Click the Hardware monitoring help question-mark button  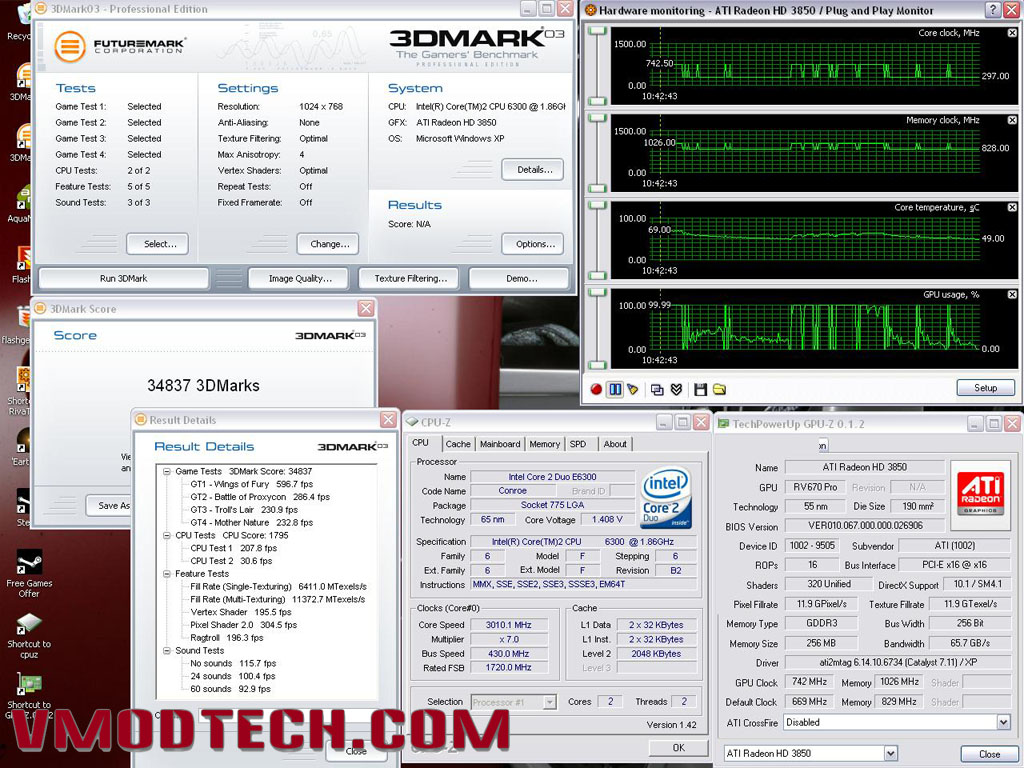point(993,9)
